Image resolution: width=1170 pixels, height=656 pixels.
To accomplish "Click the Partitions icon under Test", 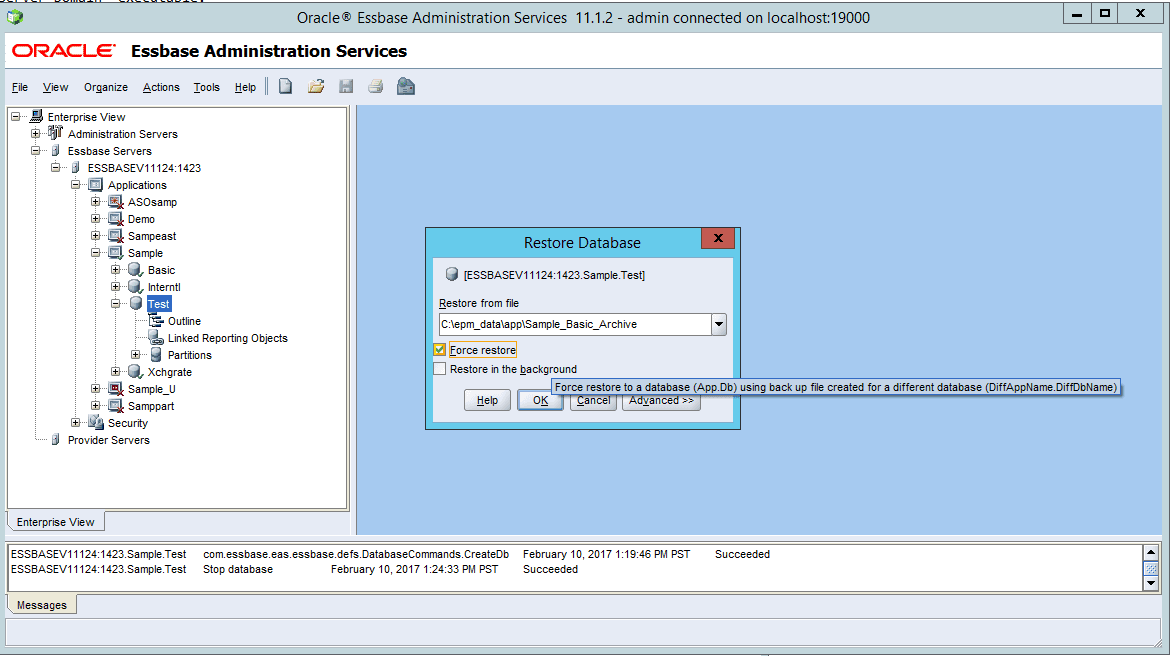I will click(x=158, y=354).
